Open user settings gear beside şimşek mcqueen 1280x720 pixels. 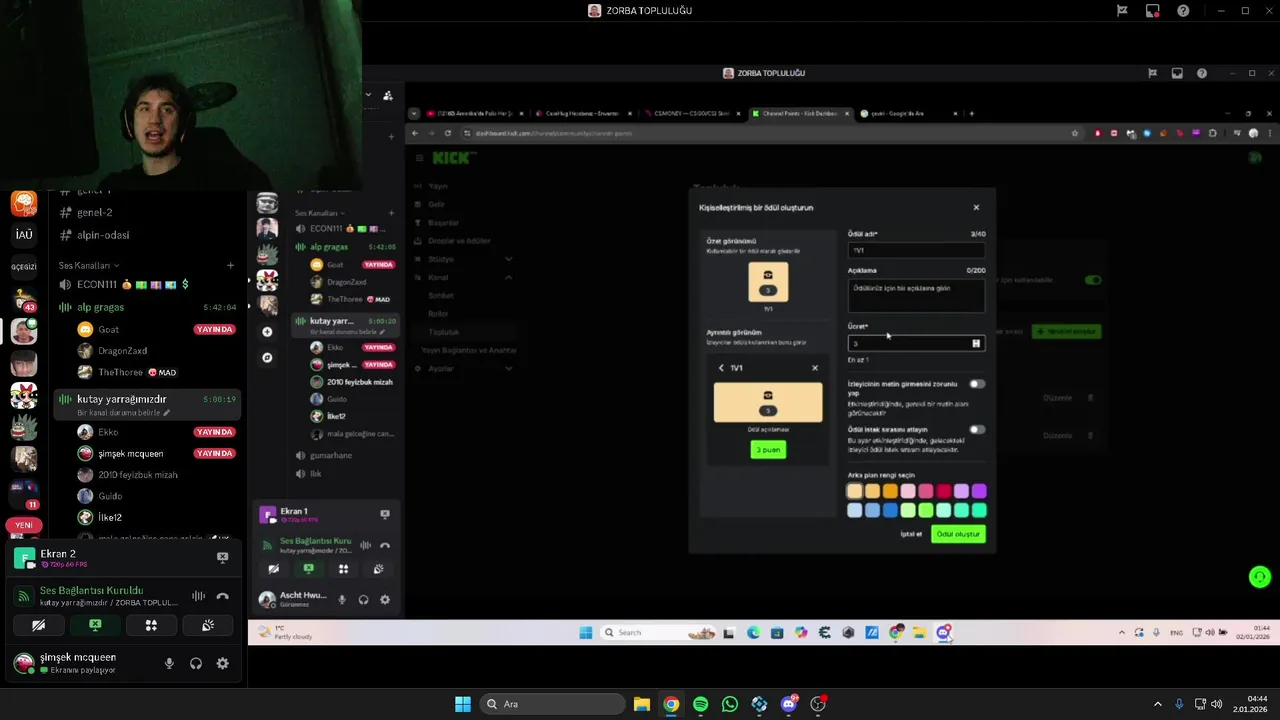point(223,663)
